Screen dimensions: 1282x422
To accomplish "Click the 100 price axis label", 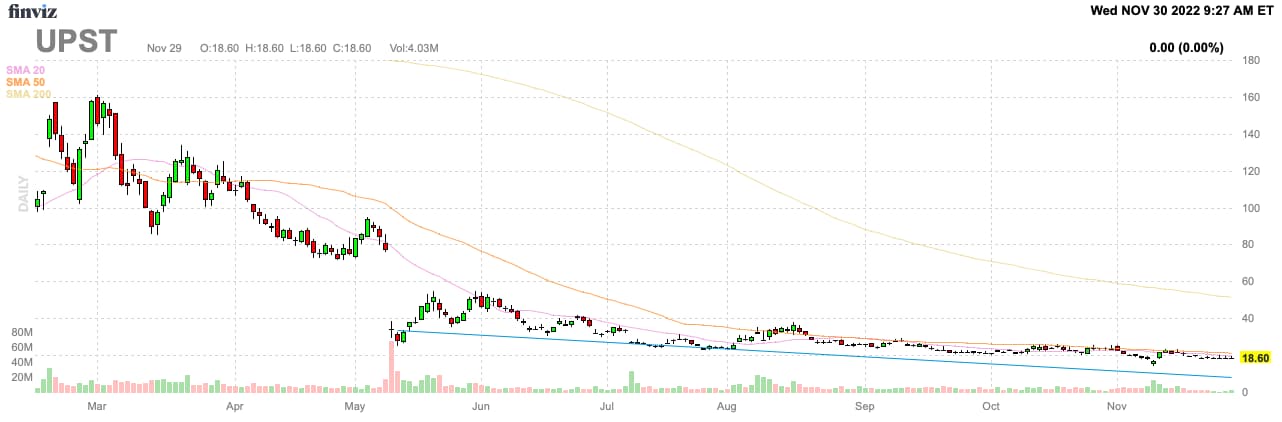I will coord(1250,208).
